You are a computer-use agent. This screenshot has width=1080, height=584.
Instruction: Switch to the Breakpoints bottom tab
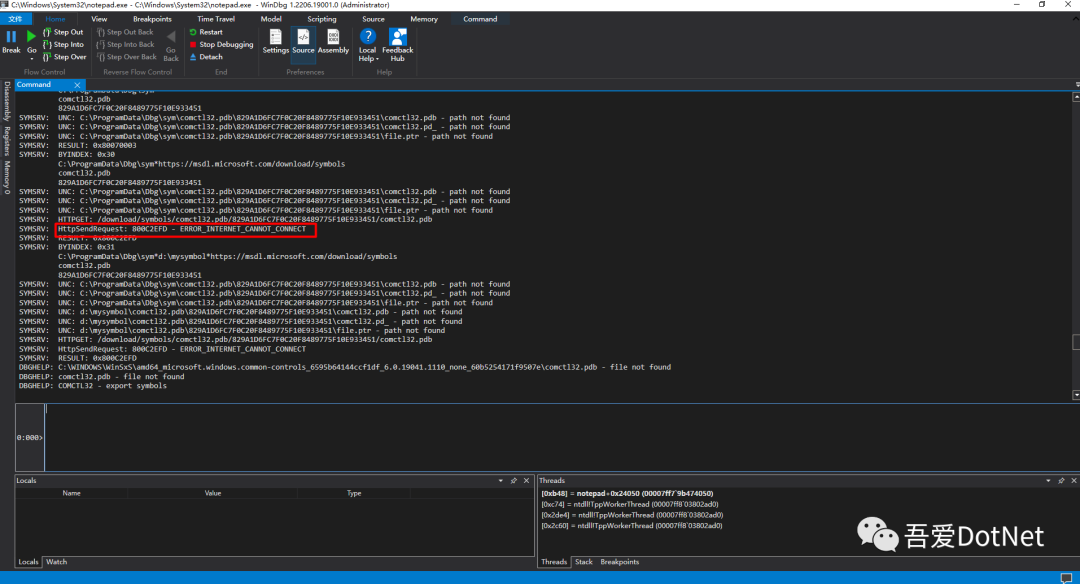tap(619, 562)
